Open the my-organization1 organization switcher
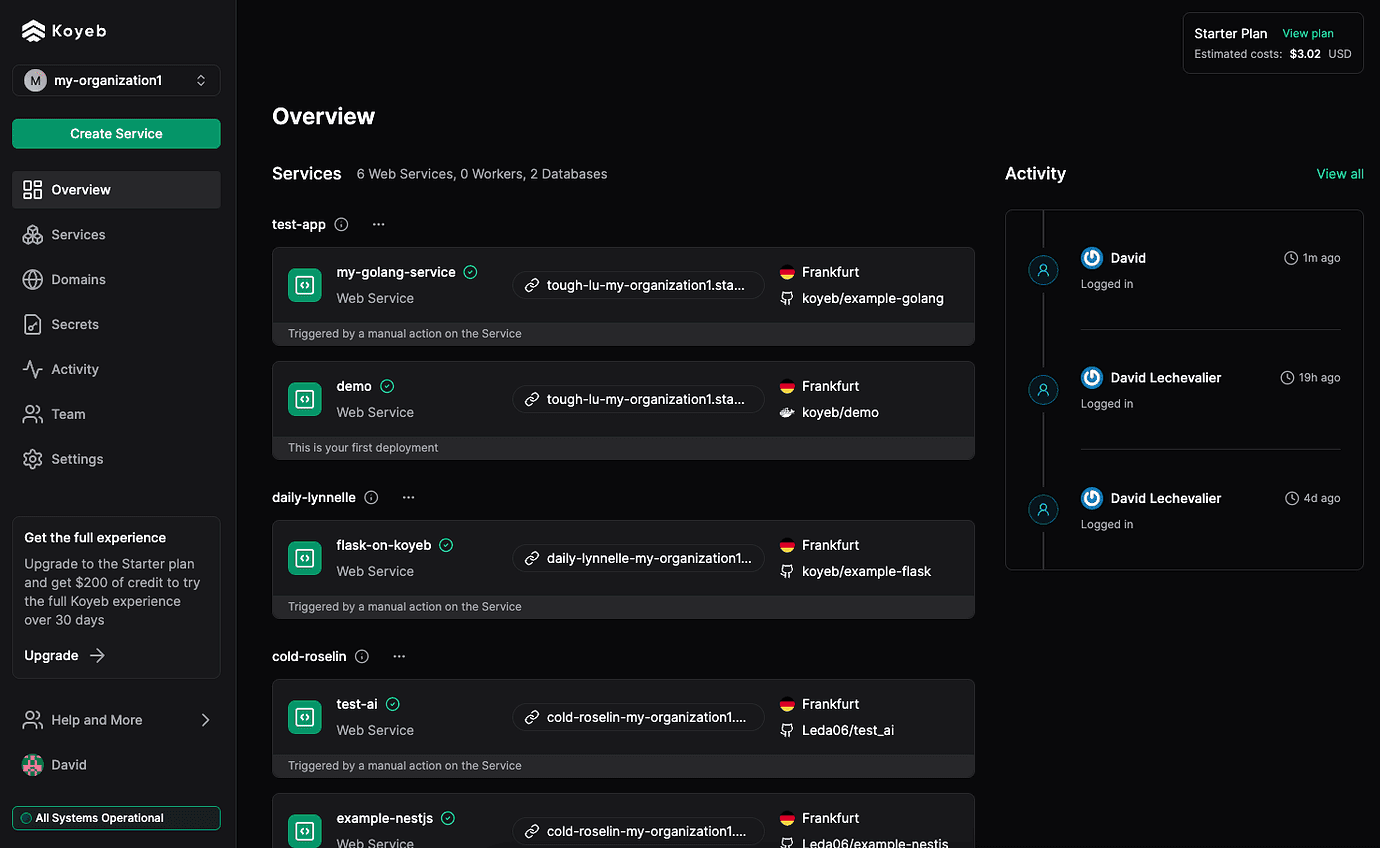The image size is (1380, 848). point(116,80)
